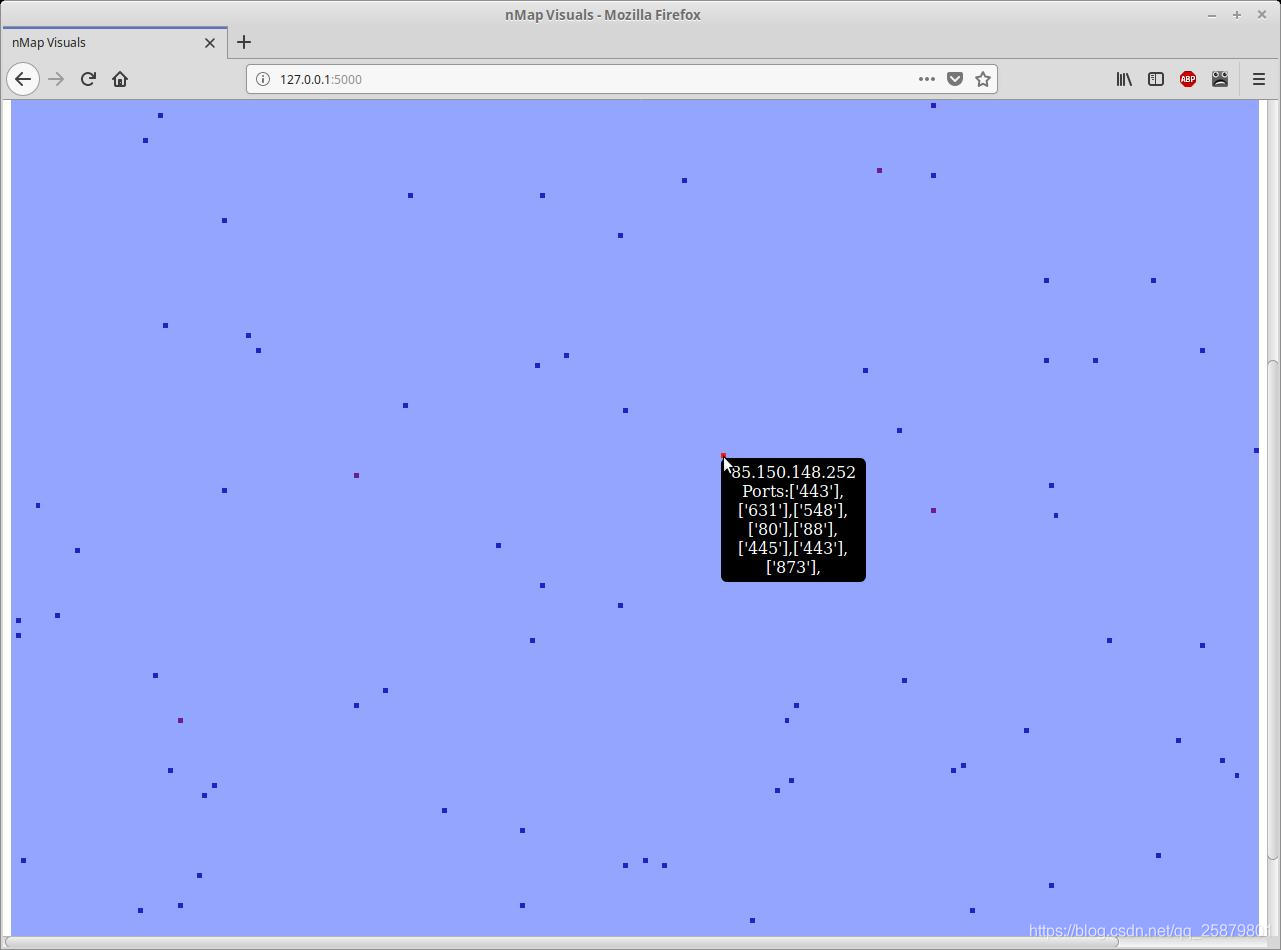Image resolution: width=1281 pixels, height=950 pixels.
Task: Open a new tab with plus button
Action: pyautogui.click(x=244, y=42)
